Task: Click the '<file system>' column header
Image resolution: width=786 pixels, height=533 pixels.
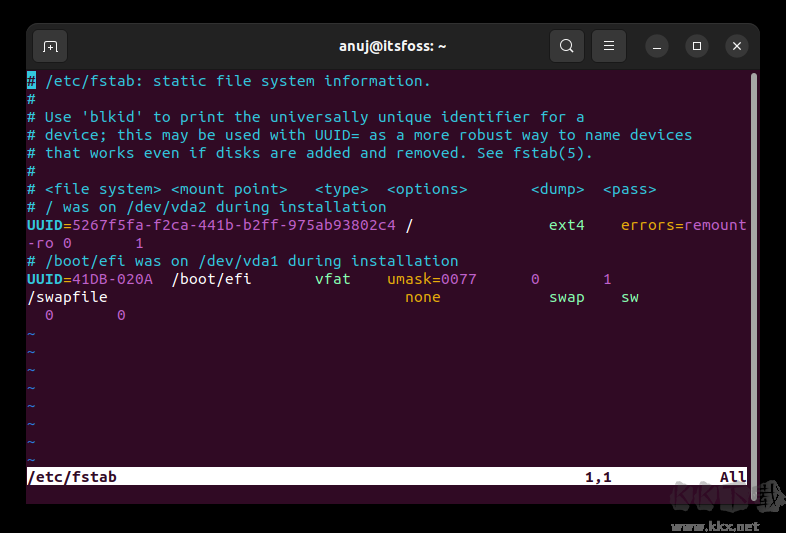Action: tap(103, 190)
